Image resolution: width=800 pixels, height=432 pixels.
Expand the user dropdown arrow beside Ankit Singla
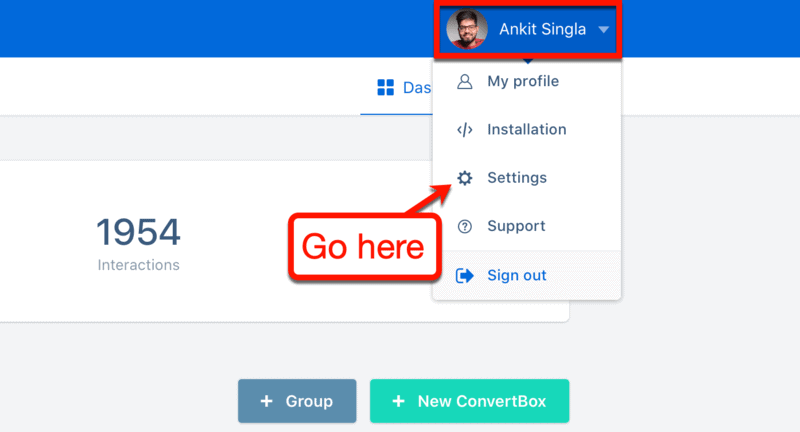[x=604, y=30]
